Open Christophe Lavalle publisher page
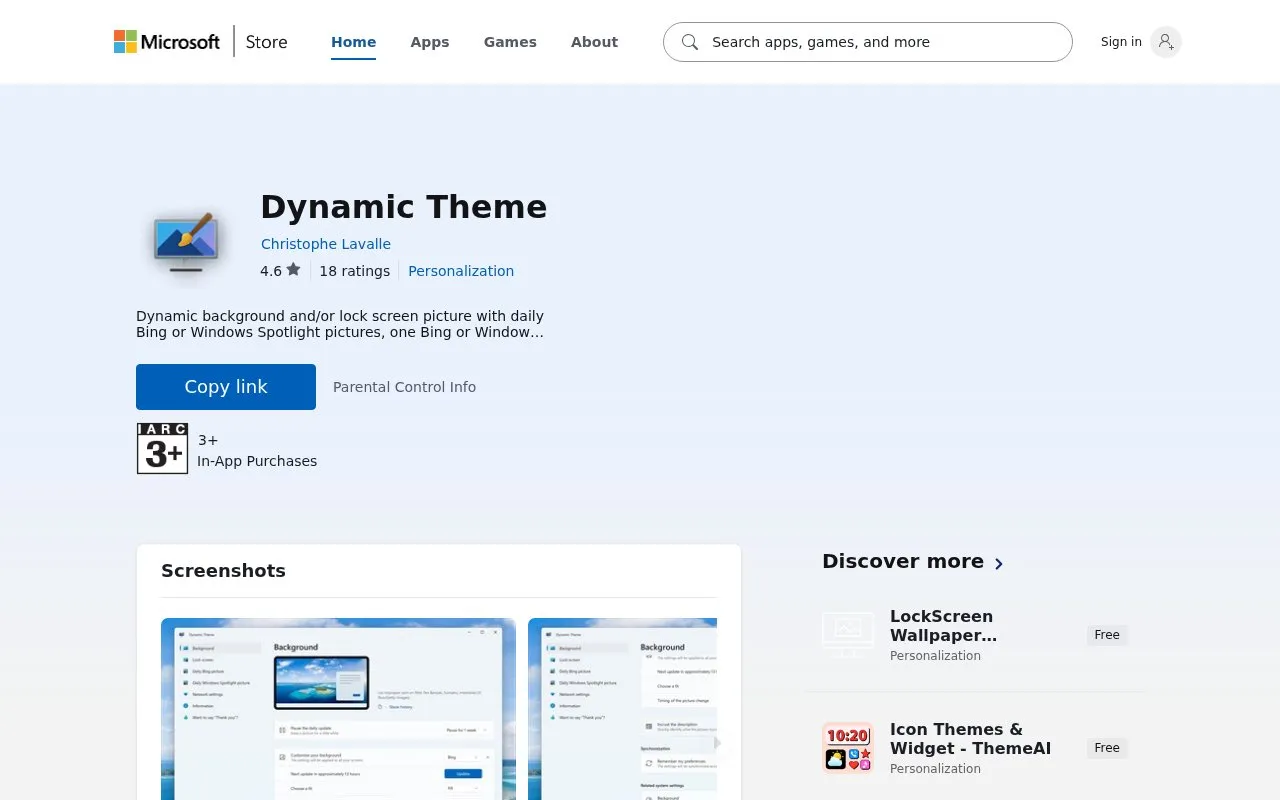The width and height of the screenshot is (1280, 800). [325, 244]
